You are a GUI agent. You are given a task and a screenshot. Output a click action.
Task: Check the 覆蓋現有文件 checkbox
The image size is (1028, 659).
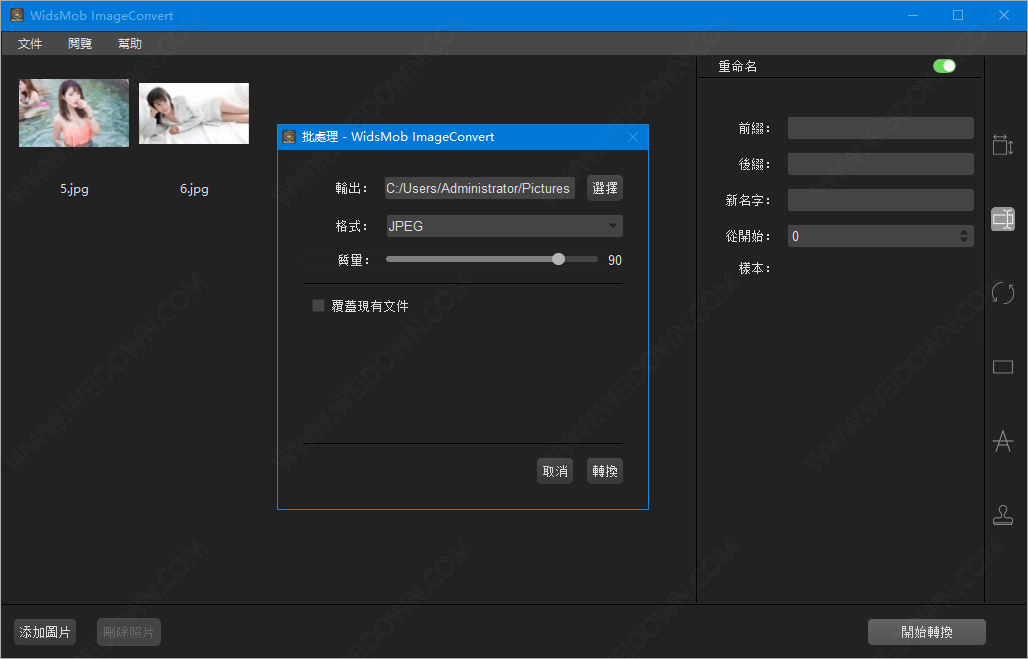pyautogui.click(x=318, y=306)
